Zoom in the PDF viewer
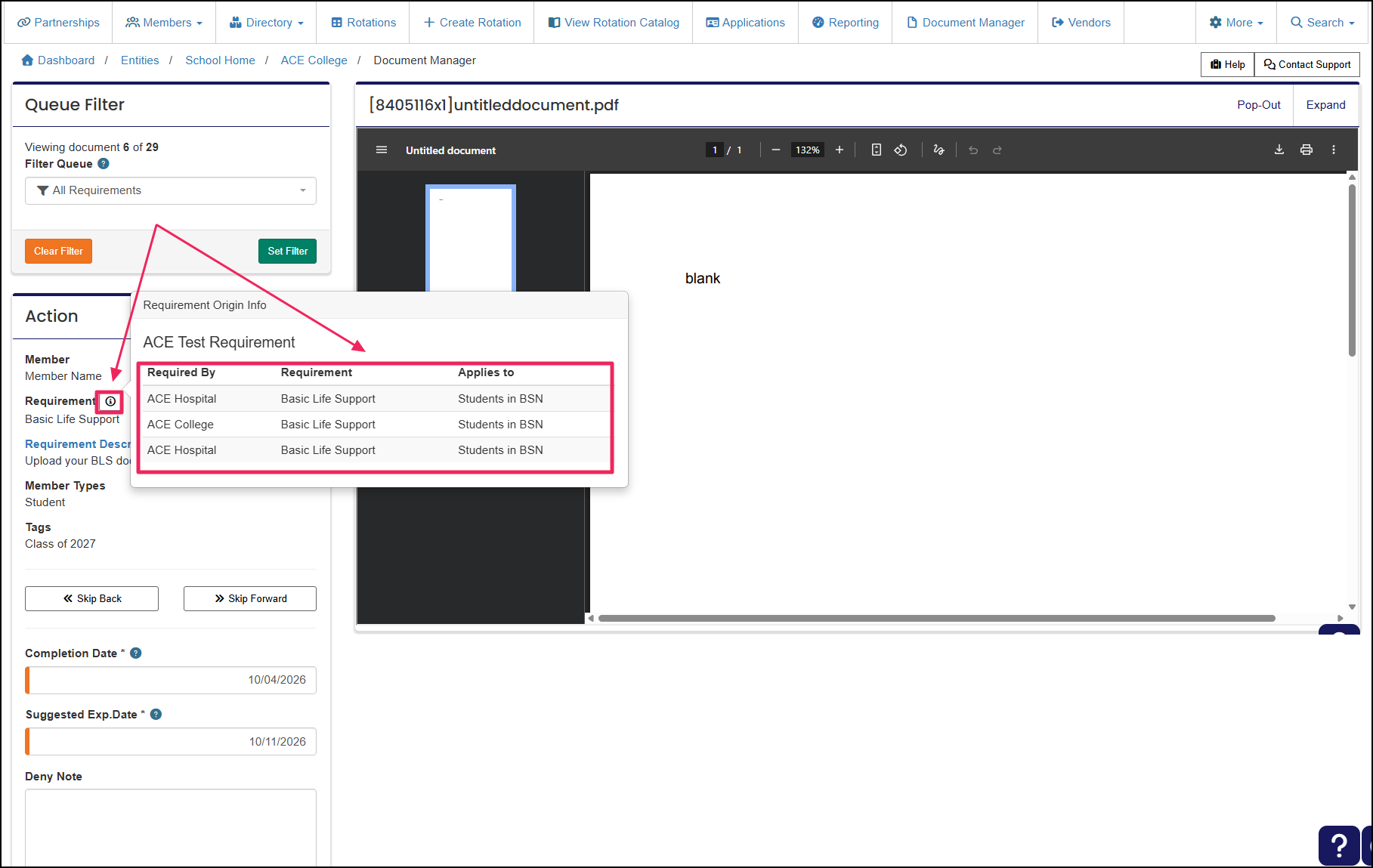 [840, 150]
